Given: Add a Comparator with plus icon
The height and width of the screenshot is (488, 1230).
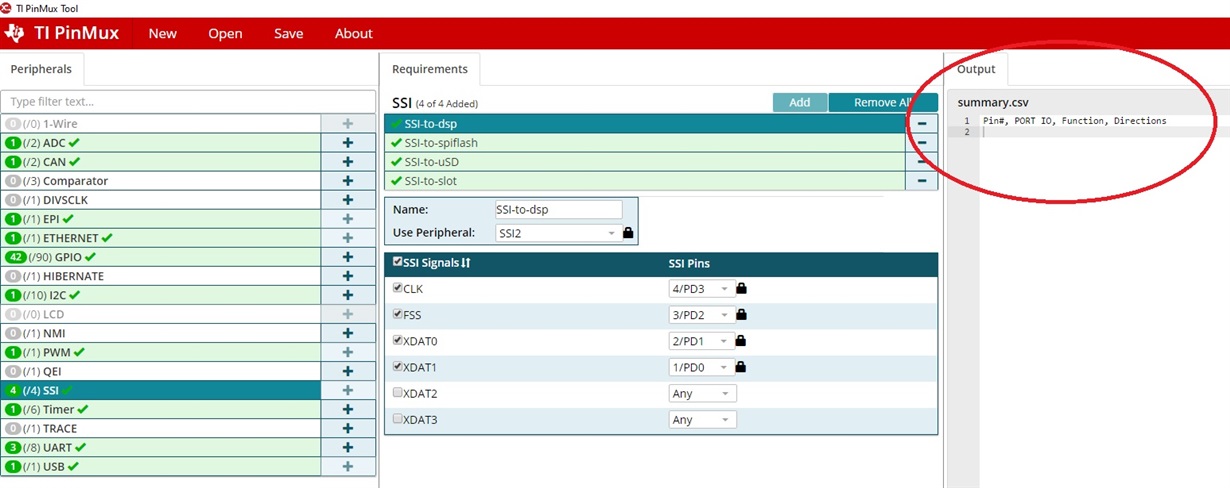Looking at the screenshot, I should coord(348,181).
